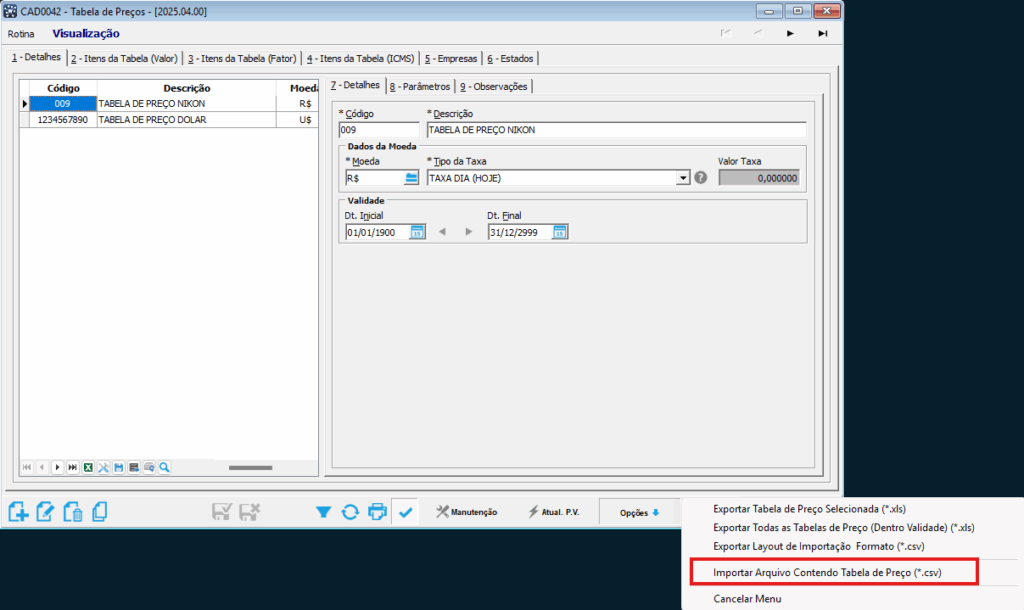Click into the Descrição input field
Image resolution: width=1024 pixels, height=610 pixels.
(x=616, y=130)
